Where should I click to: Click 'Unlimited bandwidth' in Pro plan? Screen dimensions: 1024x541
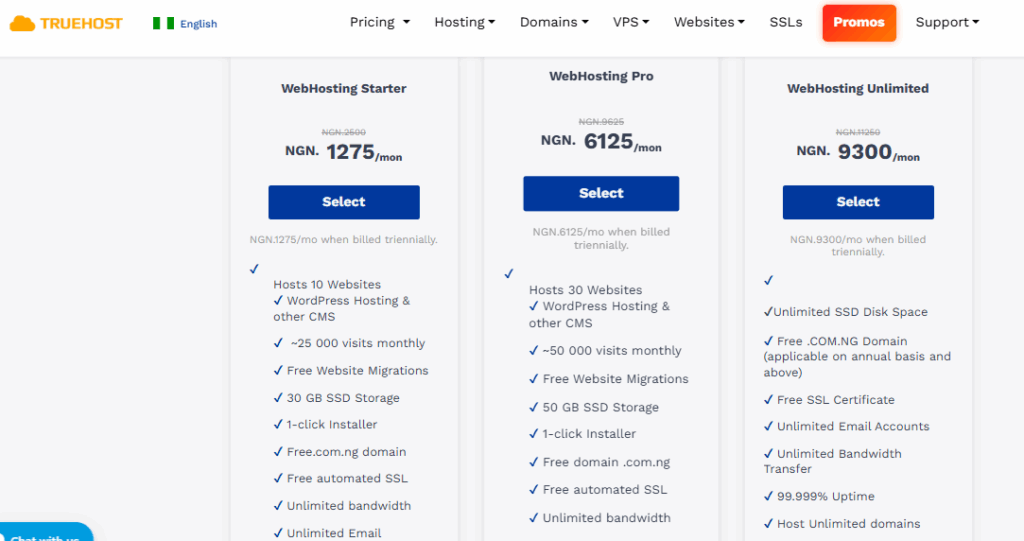(606, 517)
